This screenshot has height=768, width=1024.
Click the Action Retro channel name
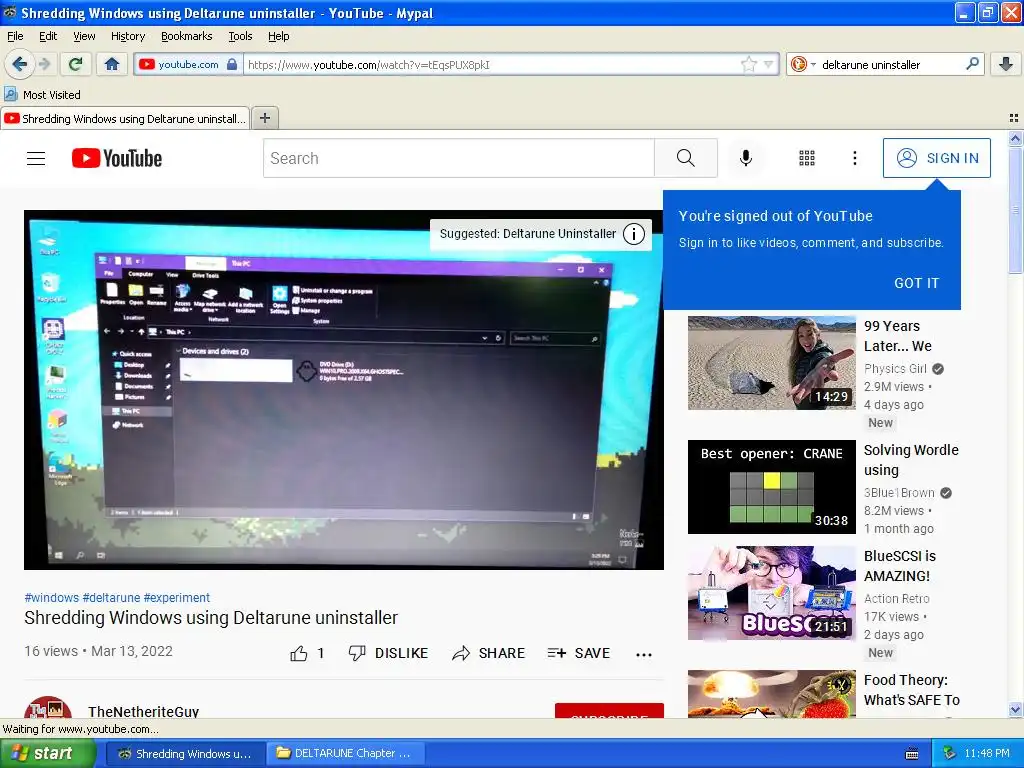[x=897, y=598]
